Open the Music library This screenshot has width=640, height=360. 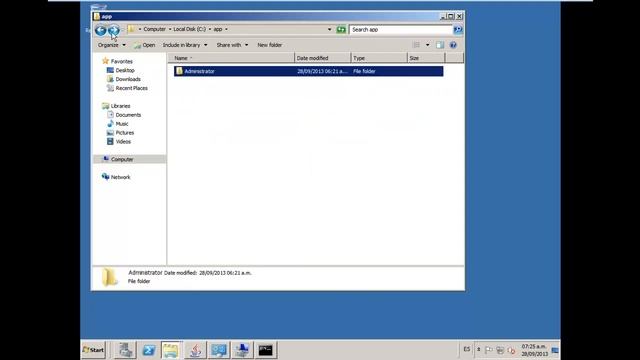click(x=122, y=124)
